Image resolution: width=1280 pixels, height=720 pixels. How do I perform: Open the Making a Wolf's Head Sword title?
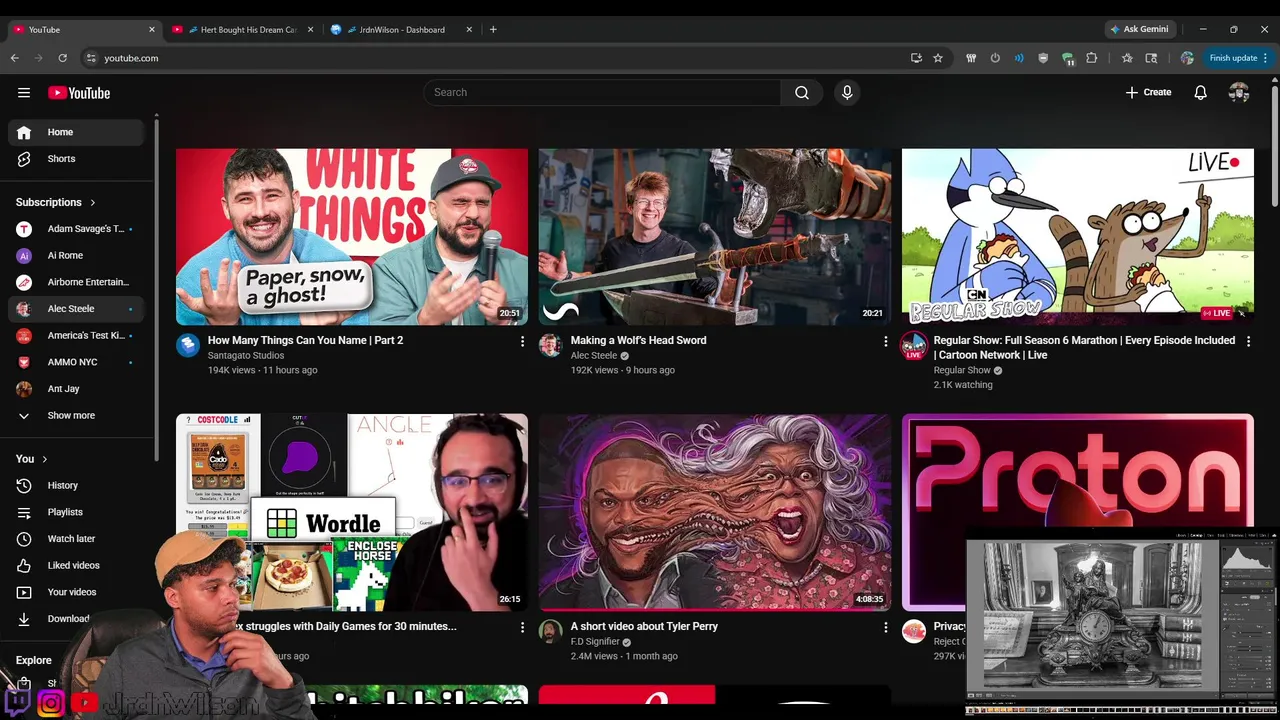(x=638, y=341)
